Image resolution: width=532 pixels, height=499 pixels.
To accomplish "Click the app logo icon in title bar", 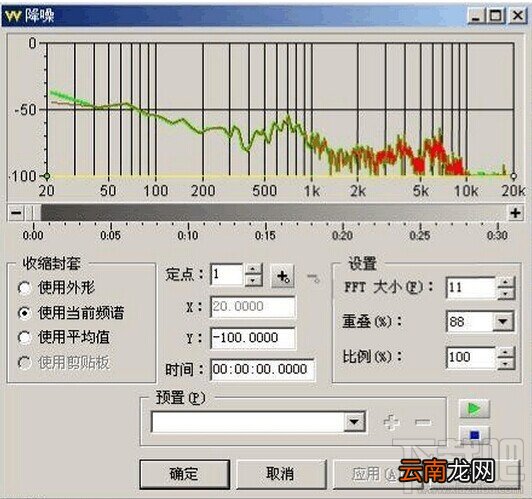I will tap(13, 15).
